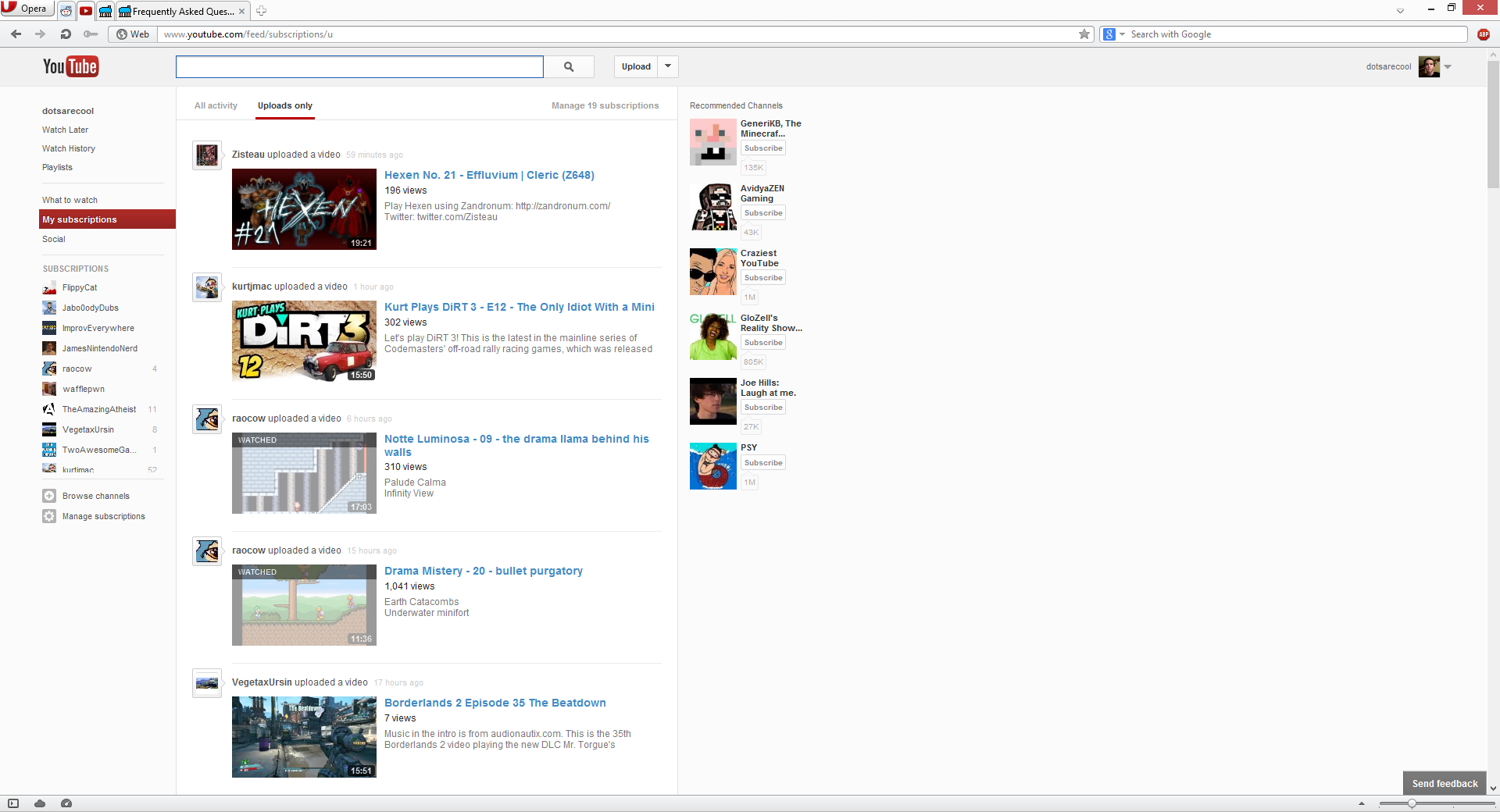This screenshot has width=1500, height=812.
Task: Open My subscriptions in the sidebar
Action: pyautogui.click(x=107, y=219)
